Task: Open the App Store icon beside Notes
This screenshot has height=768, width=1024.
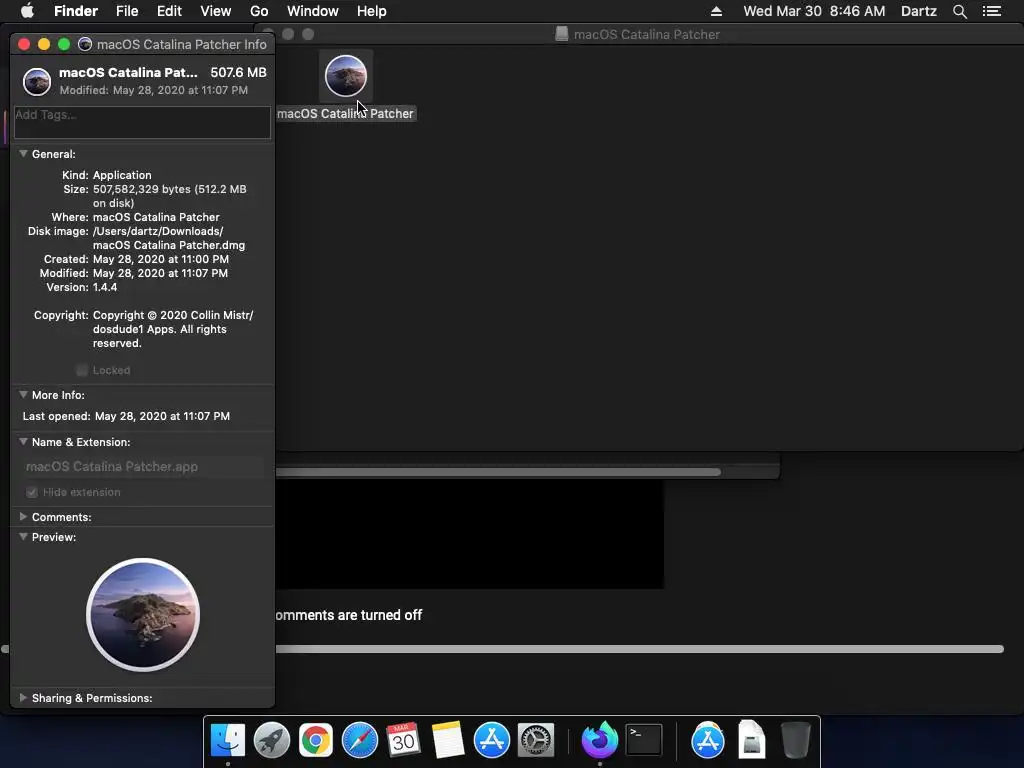Action: click(x=491, y=740)
